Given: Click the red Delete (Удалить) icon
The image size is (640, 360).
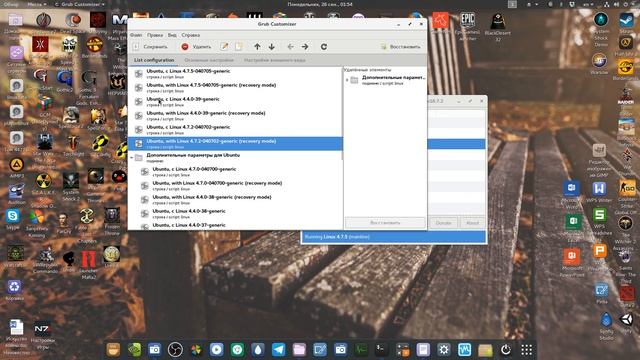Looking at the screenshot, I should pos(185,47).
